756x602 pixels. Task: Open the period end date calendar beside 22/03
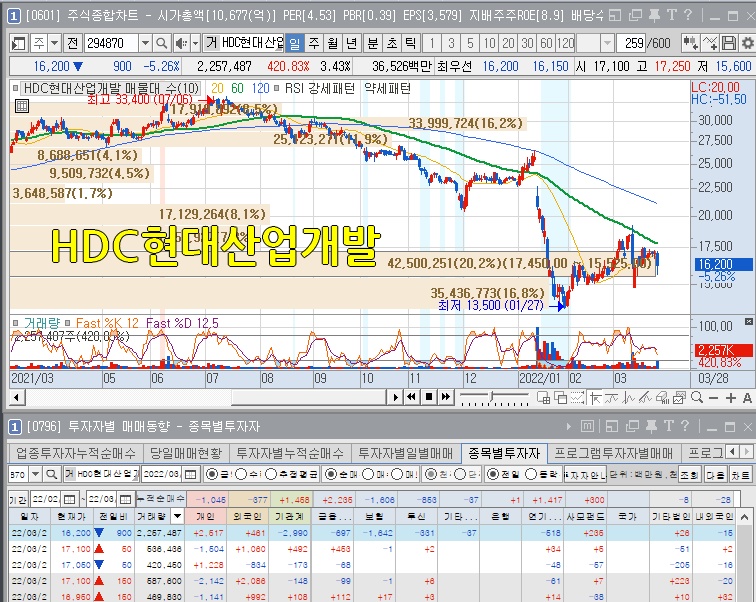pyautogui.click(x=125, y=499)
